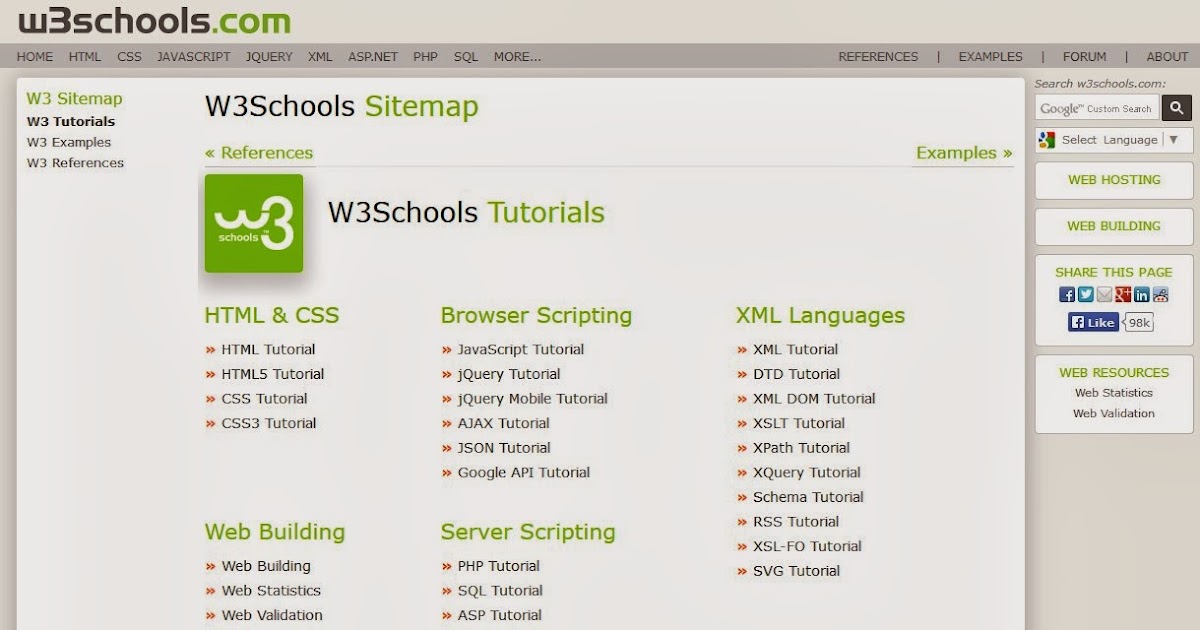Open the XQuery Tutorial link

pos(807,473)
